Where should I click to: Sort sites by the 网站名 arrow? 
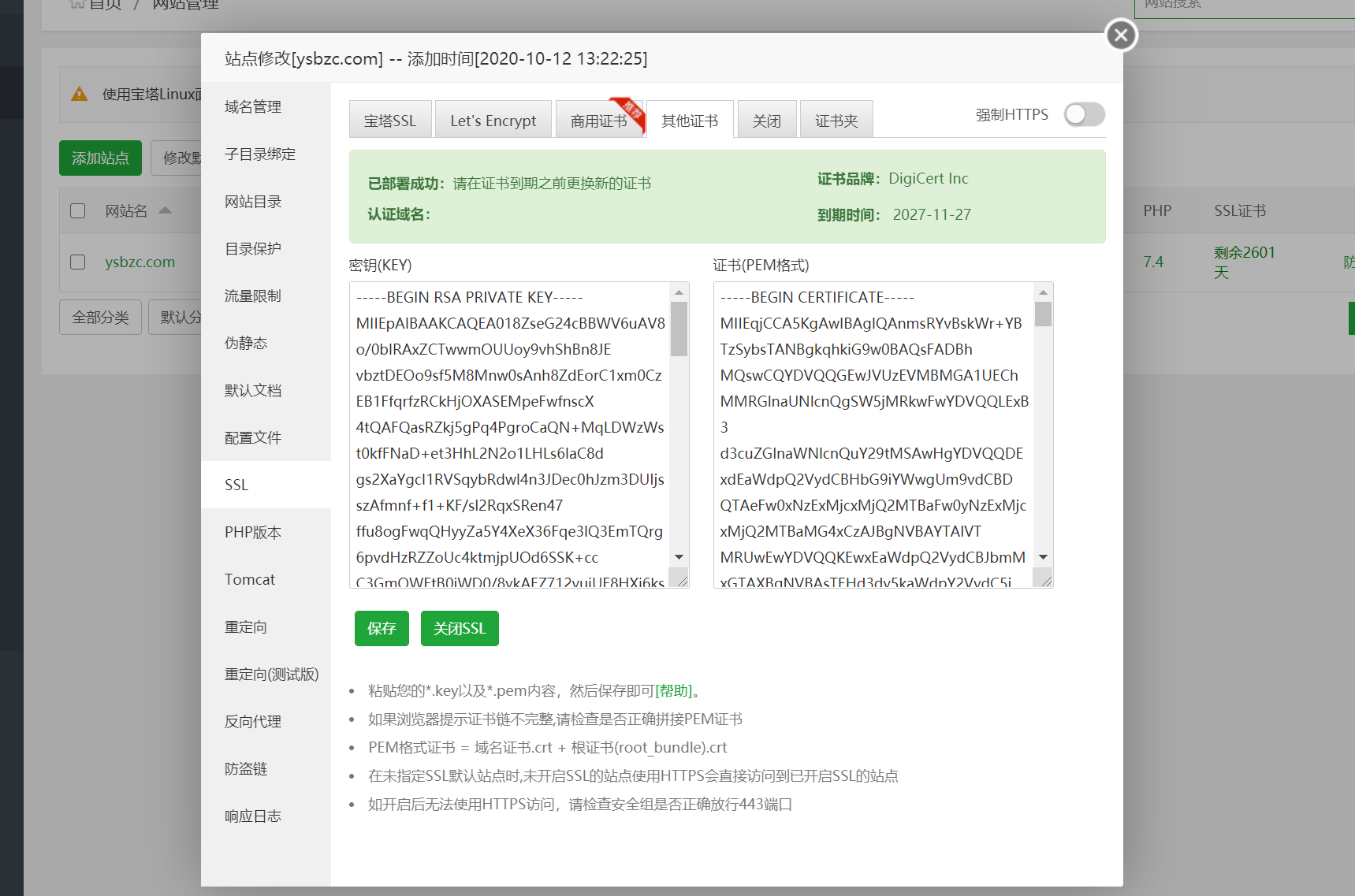pos(165,210)
